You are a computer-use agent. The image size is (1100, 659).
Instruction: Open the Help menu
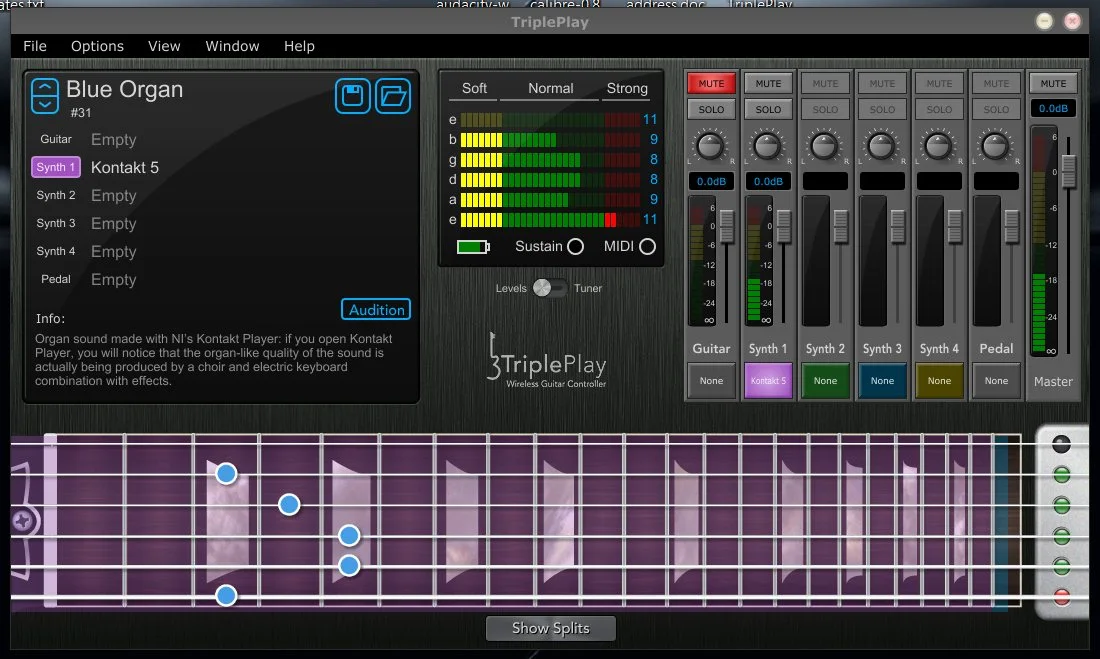point(299,46)
